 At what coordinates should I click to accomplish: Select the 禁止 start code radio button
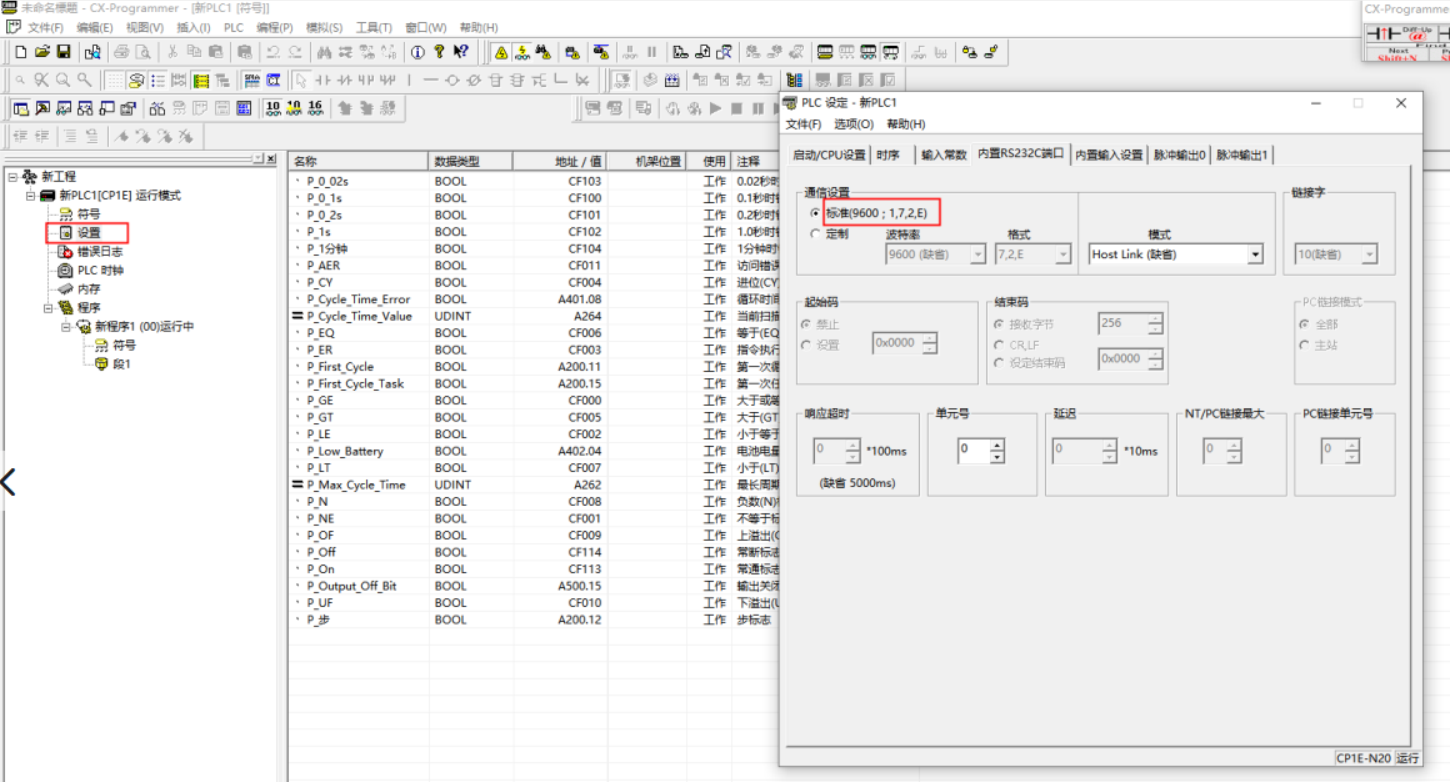[806, 325]
